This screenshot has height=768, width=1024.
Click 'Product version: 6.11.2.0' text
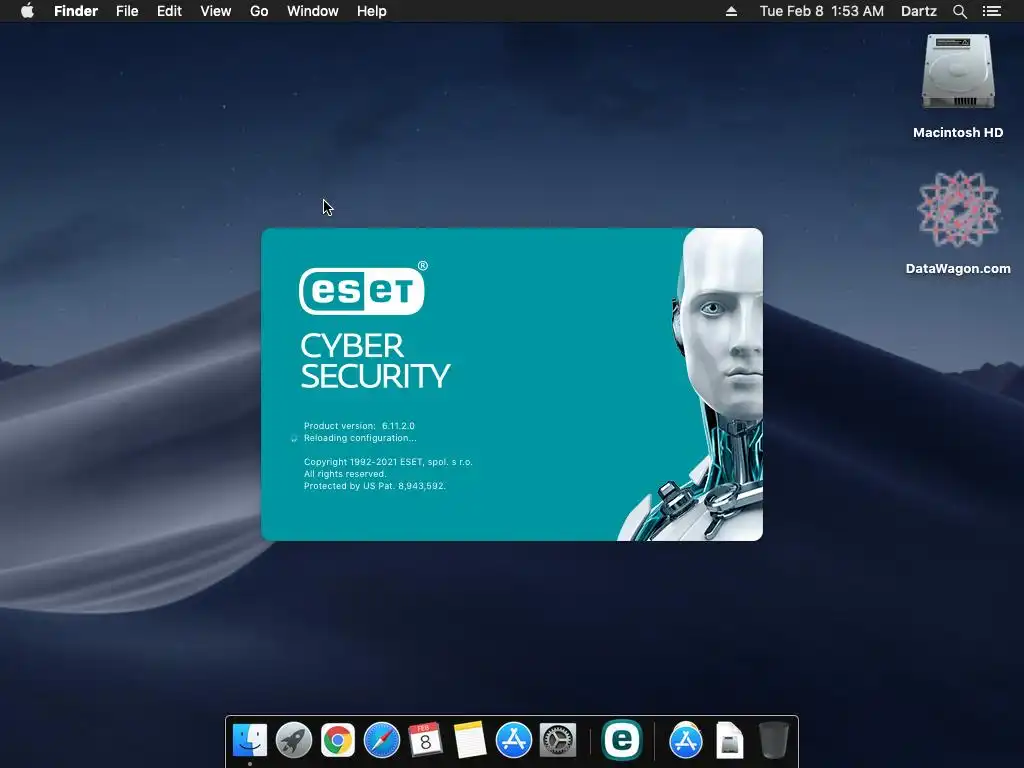tap(359, 426)
